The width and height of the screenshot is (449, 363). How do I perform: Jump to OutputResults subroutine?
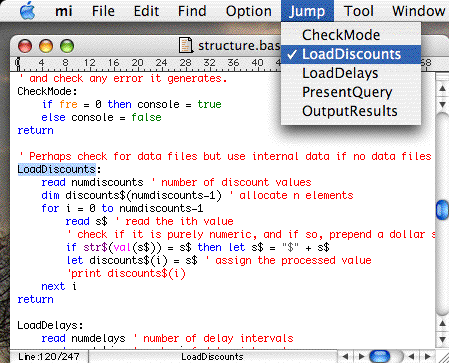351,111
